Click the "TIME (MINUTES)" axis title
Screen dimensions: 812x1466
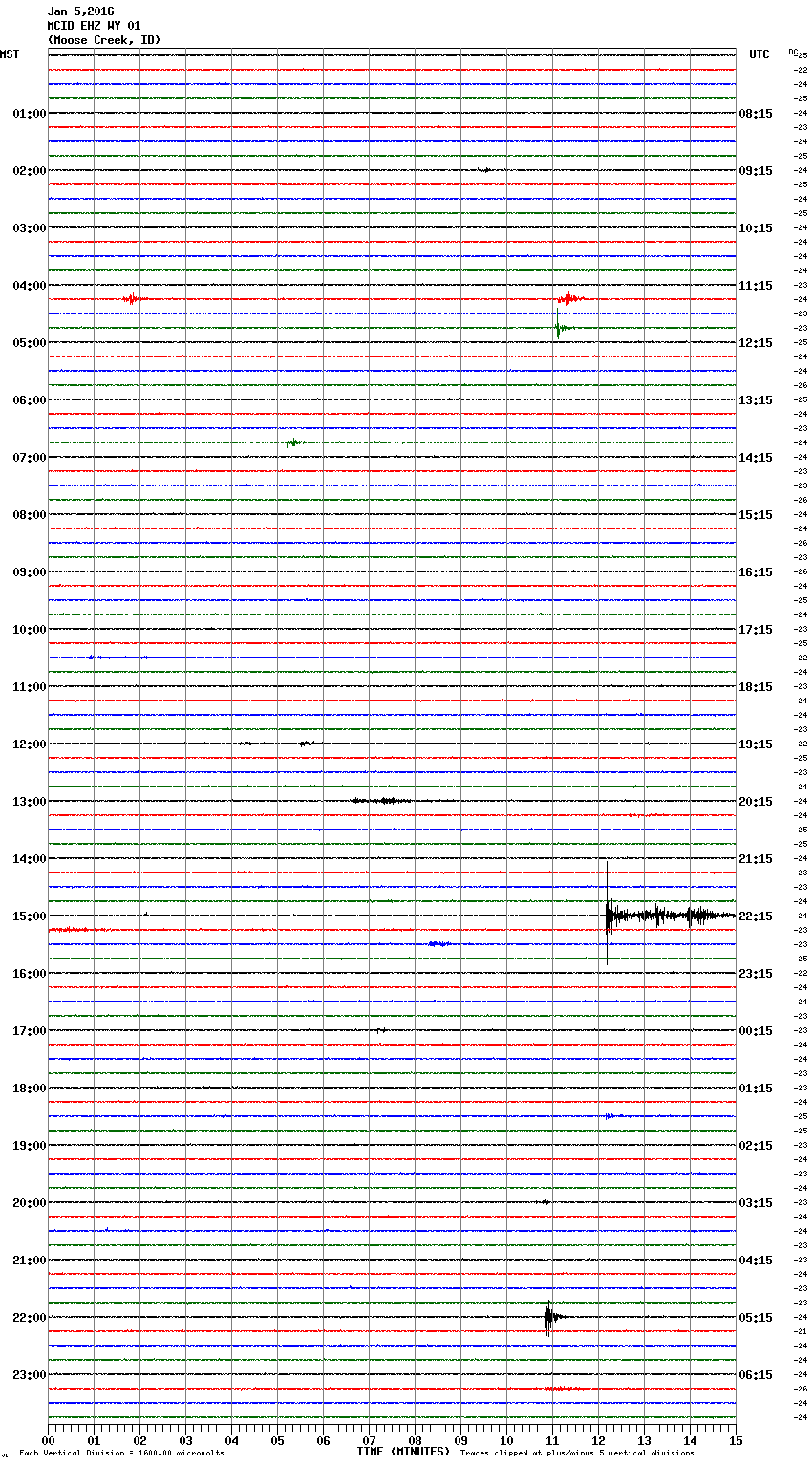(403, 1452)
